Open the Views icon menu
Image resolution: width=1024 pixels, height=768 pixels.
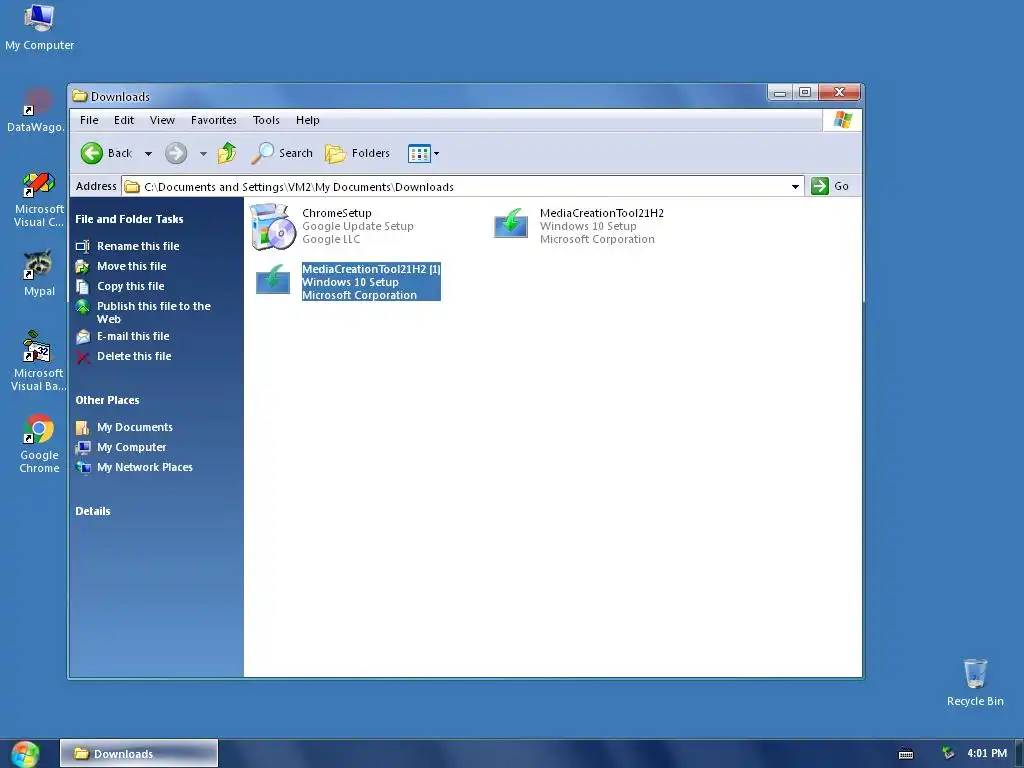[x=423, y=153]
